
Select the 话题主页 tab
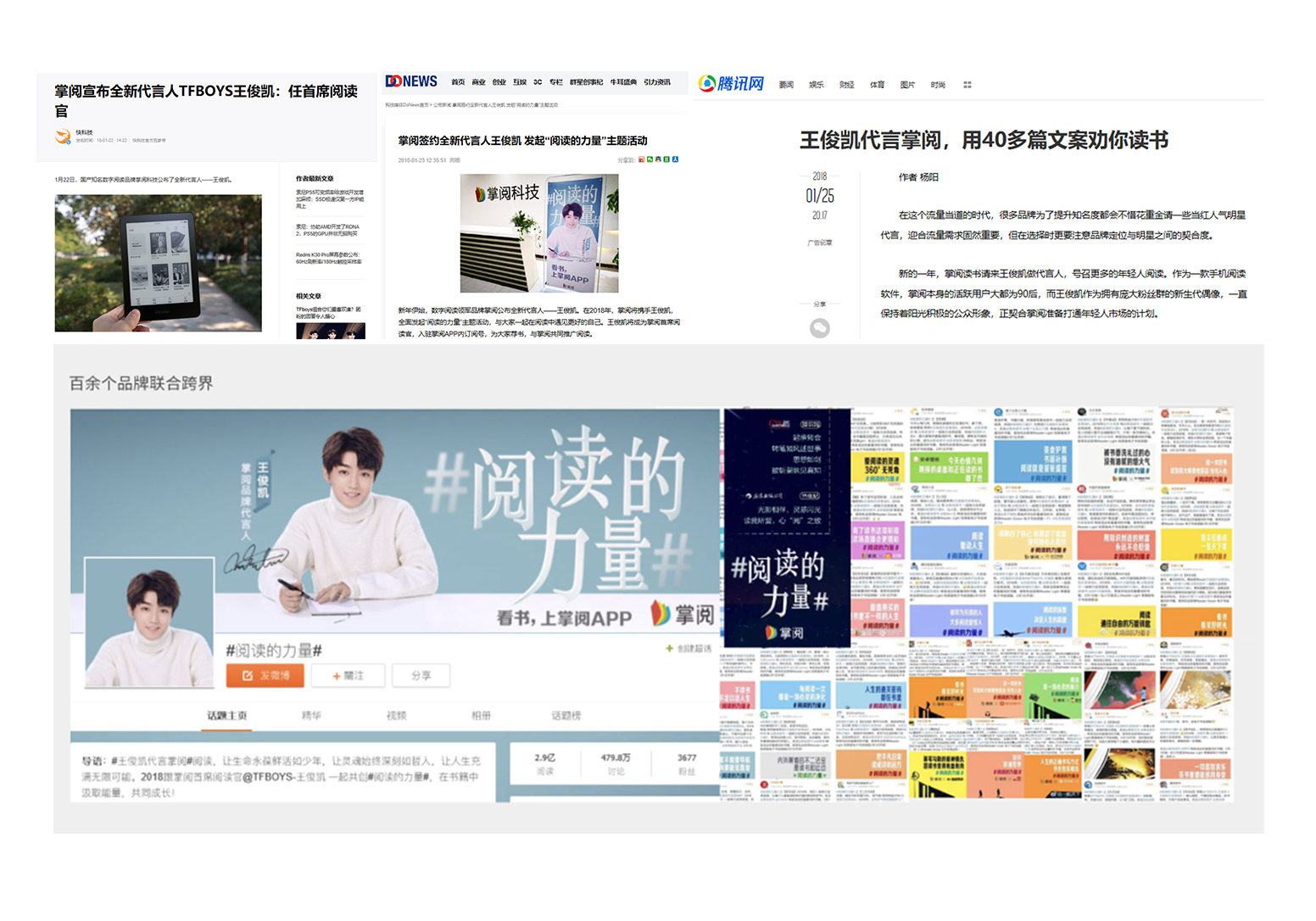pyautogui.click(x=227, y=716)
